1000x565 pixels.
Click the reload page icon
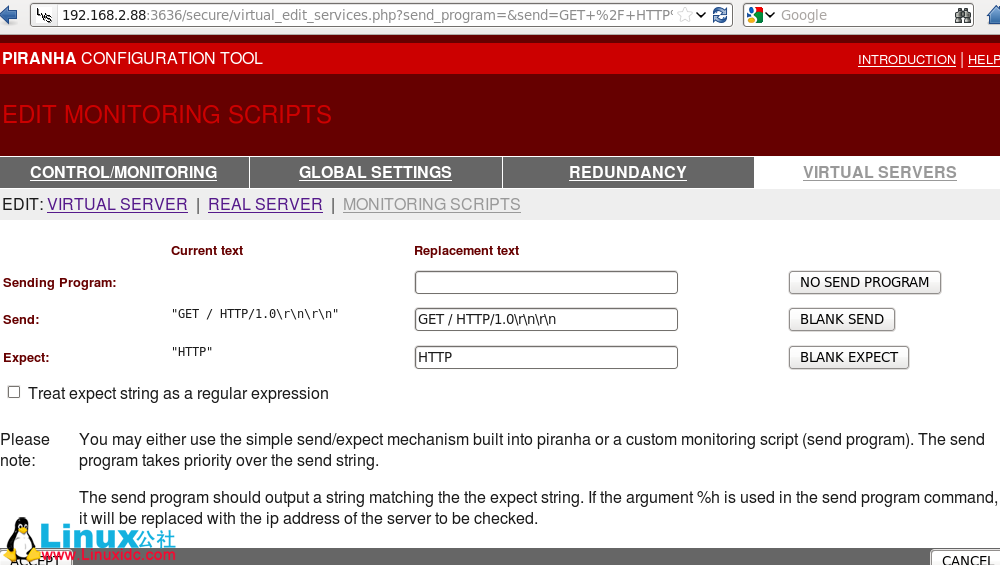[720, 15]
